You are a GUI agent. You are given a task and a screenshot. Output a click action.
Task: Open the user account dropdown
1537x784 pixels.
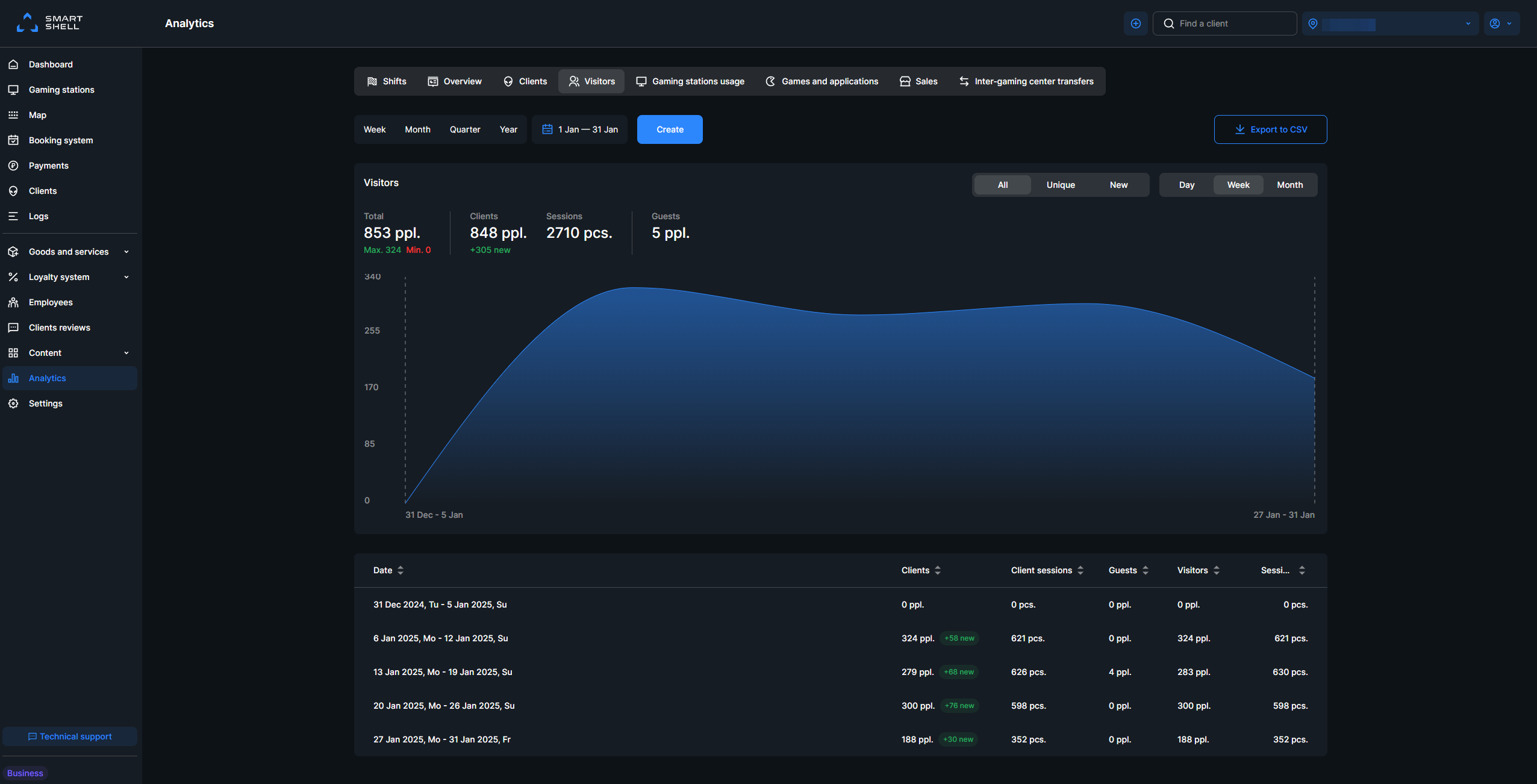click(x=1501, y=23)
